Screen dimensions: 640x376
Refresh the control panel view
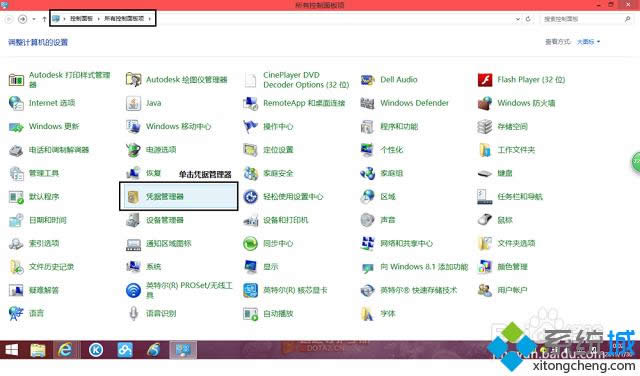pyautogui.click(x=528, y=19)
